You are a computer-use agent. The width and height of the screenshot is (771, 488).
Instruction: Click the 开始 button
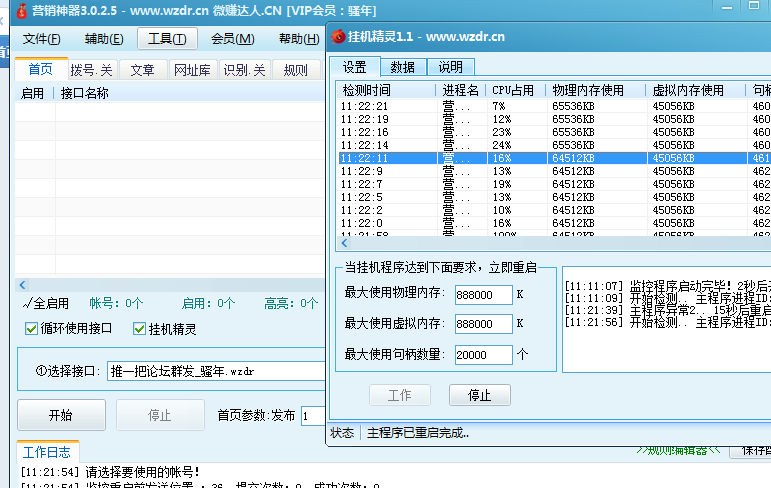tap(61, 415)
